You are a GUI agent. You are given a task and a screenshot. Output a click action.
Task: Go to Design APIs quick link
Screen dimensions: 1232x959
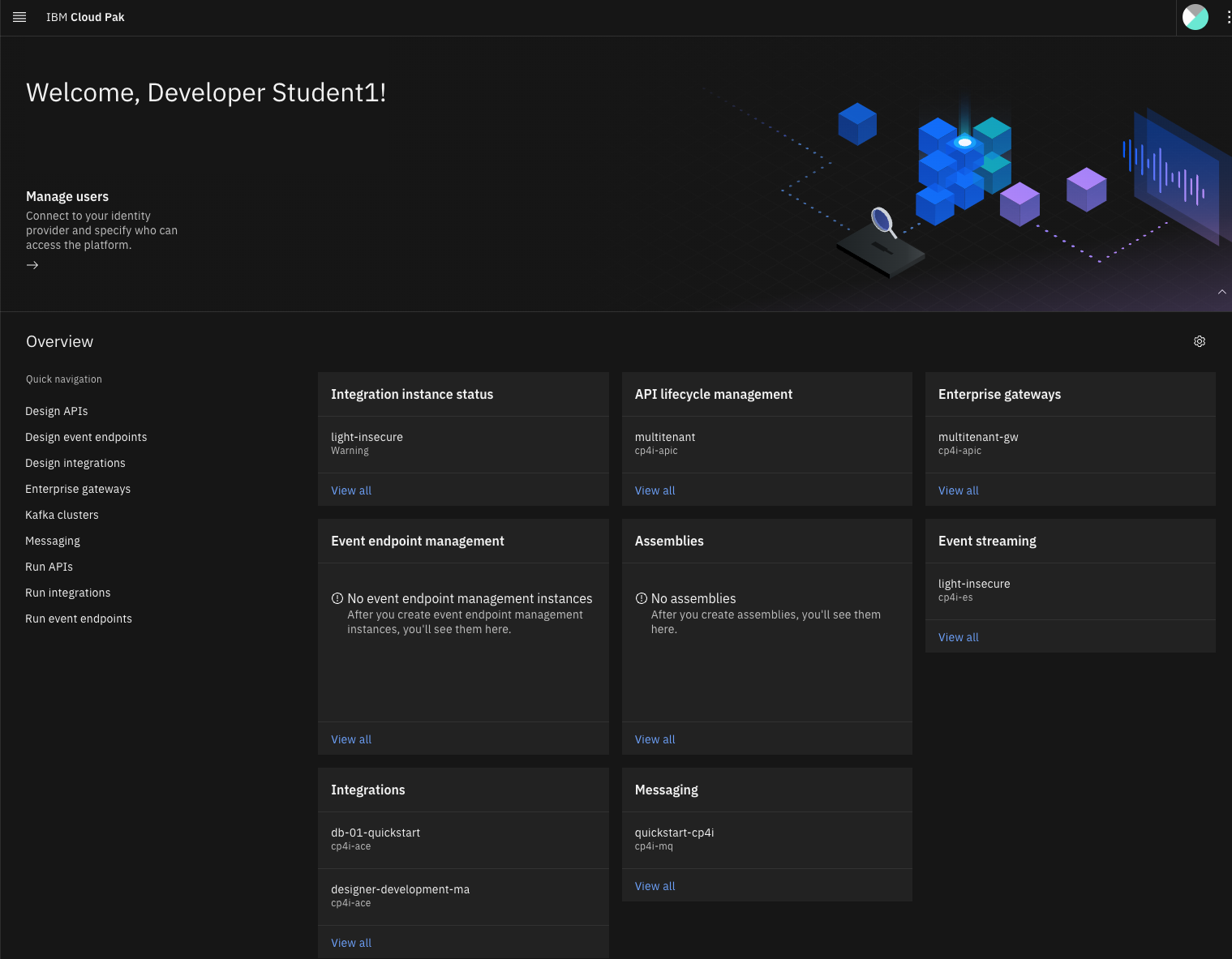57,411
